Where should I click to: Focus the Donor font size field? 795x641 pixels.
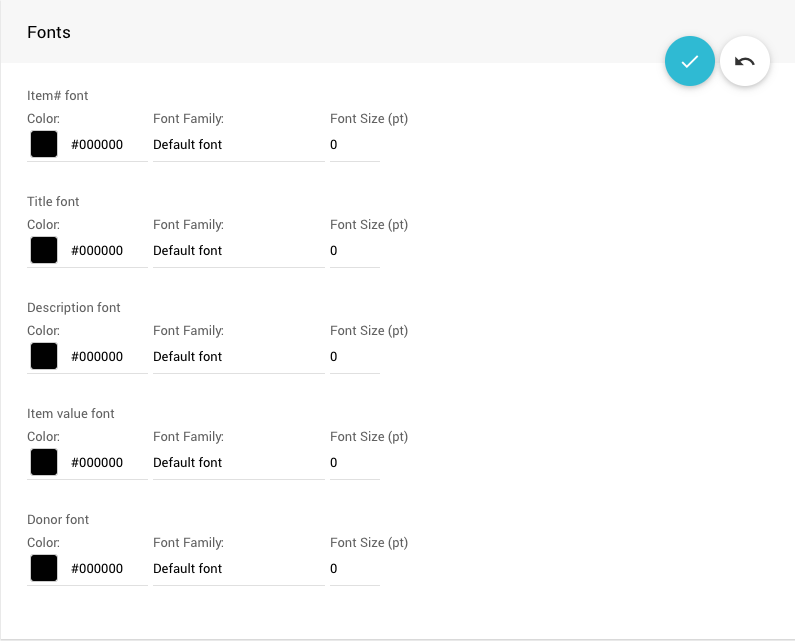coord(354,569)
